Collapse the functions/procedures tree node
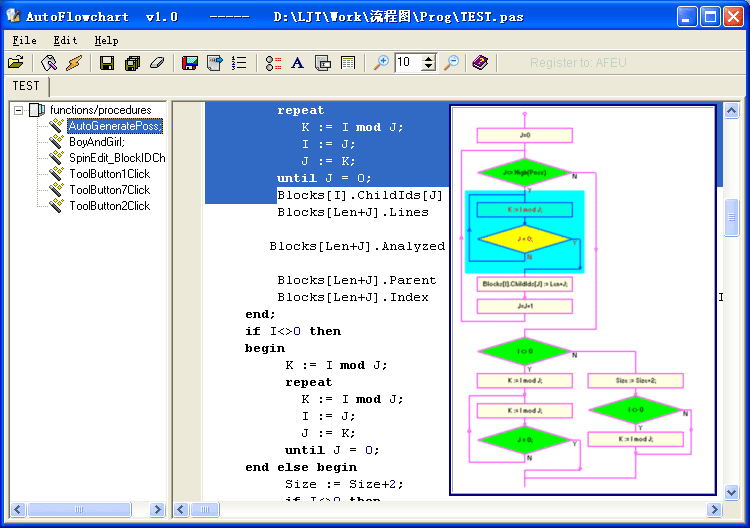The image size is (750, 528). tap(18, 110)
